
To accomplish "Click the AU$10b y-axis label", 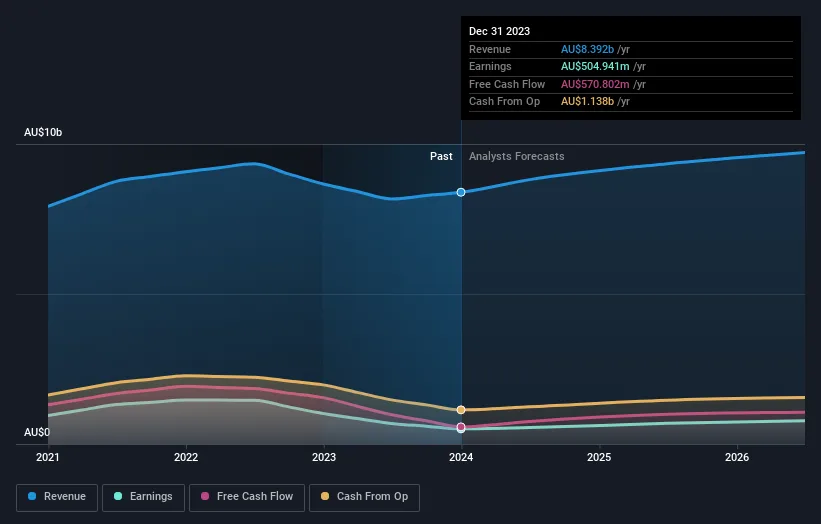I will pyautogui.click(x=44, y=133).
